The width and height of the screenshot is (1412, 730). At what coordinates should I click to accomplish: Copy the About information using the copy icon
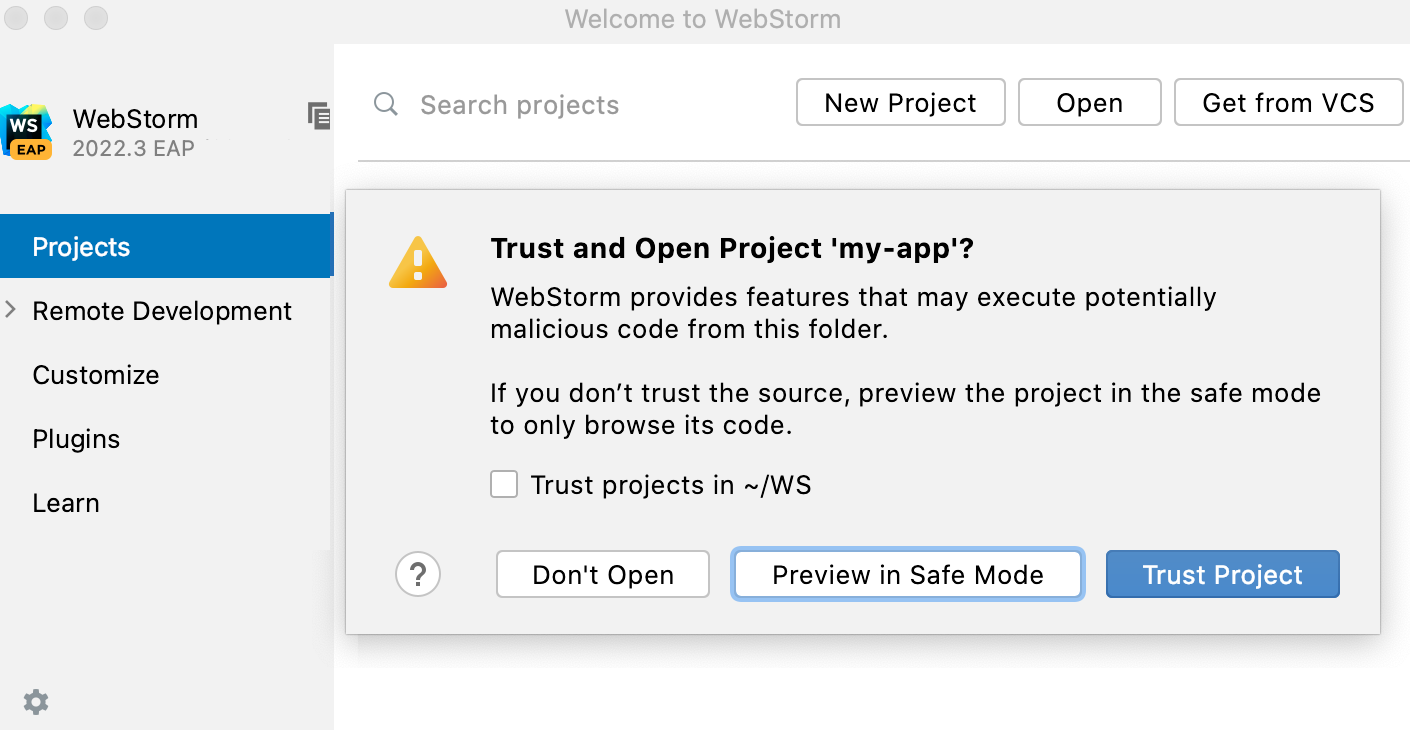[318, 116]
